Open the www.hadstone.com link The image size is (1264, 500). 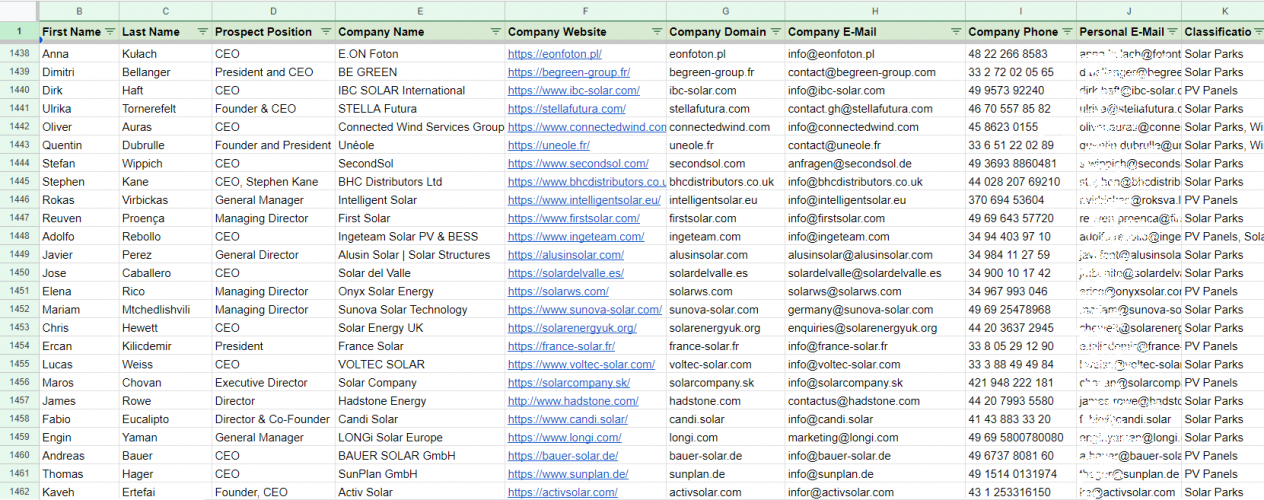(573, 401)
